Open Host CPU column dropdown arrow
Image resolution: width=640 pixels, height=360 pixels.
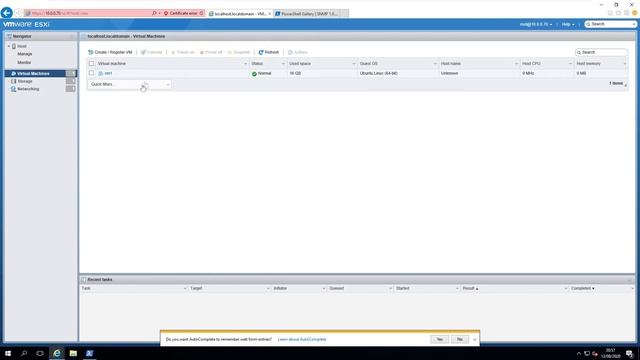click(x=570, y=64)
